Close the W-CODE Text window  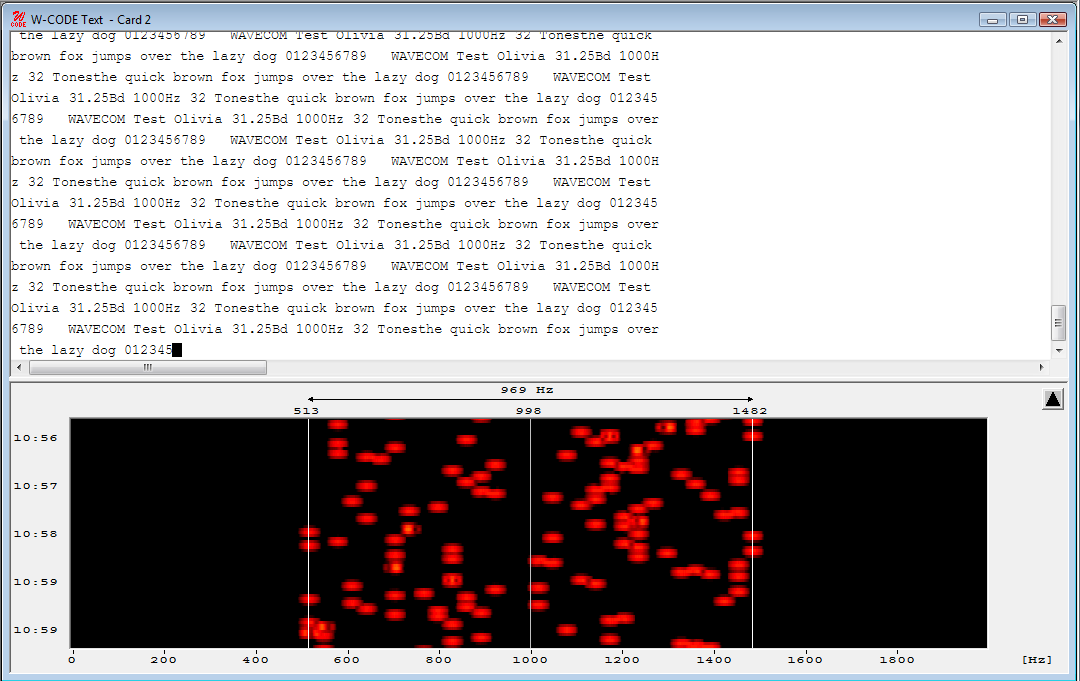[1052, 19]
